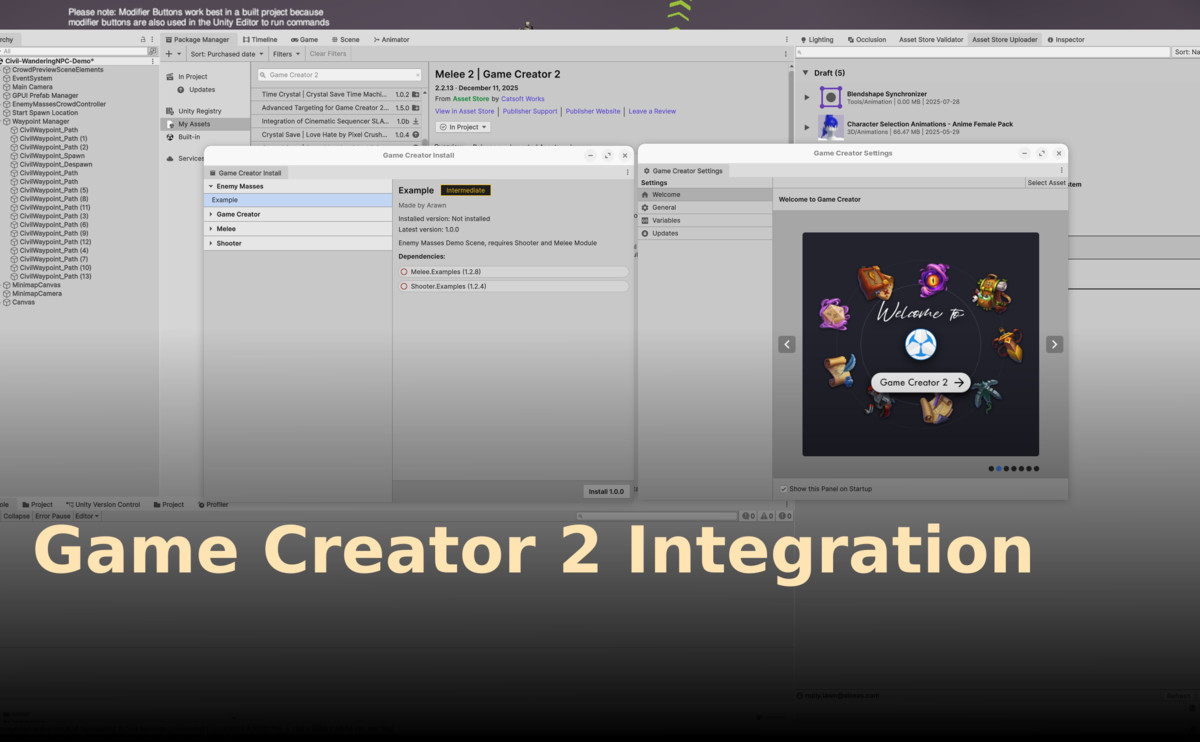Click the Blendshape Synchronizer asset icon
The image size is (1200, 742).
[831, 98]
